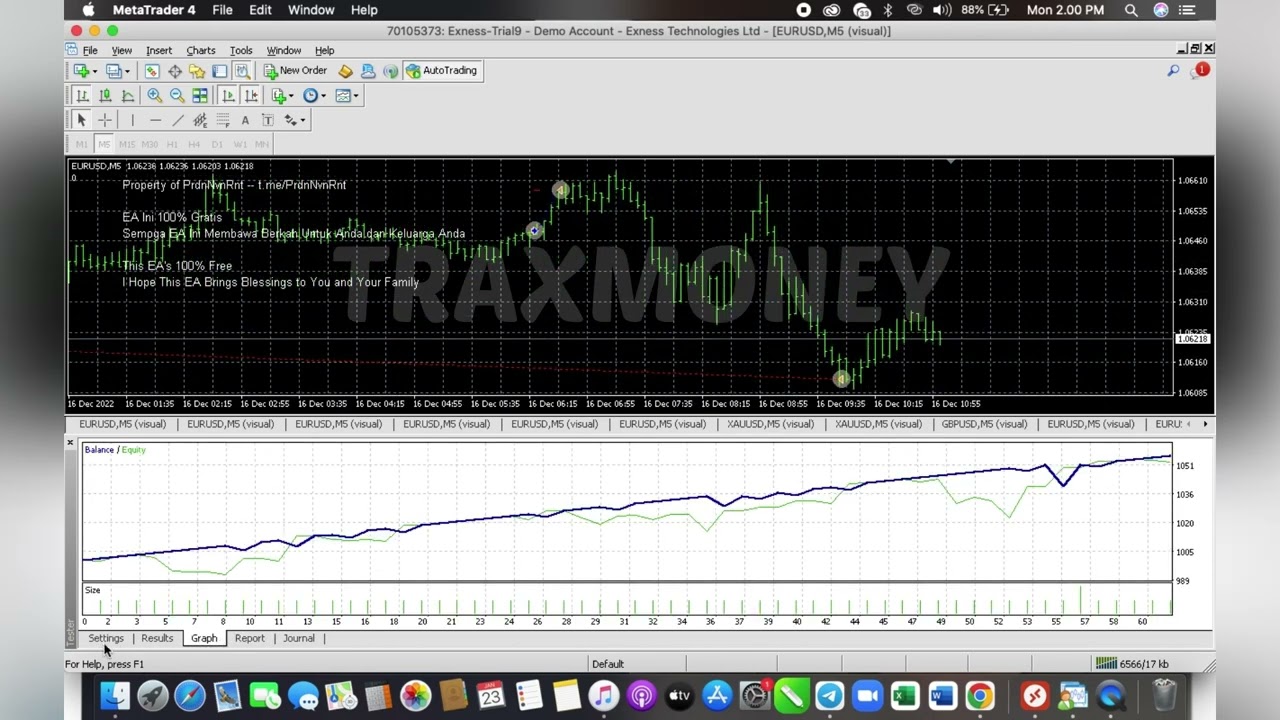This screenshot has height=720, width=1280.
Task: Switch timeframe to M1
Action: point(82,144)
